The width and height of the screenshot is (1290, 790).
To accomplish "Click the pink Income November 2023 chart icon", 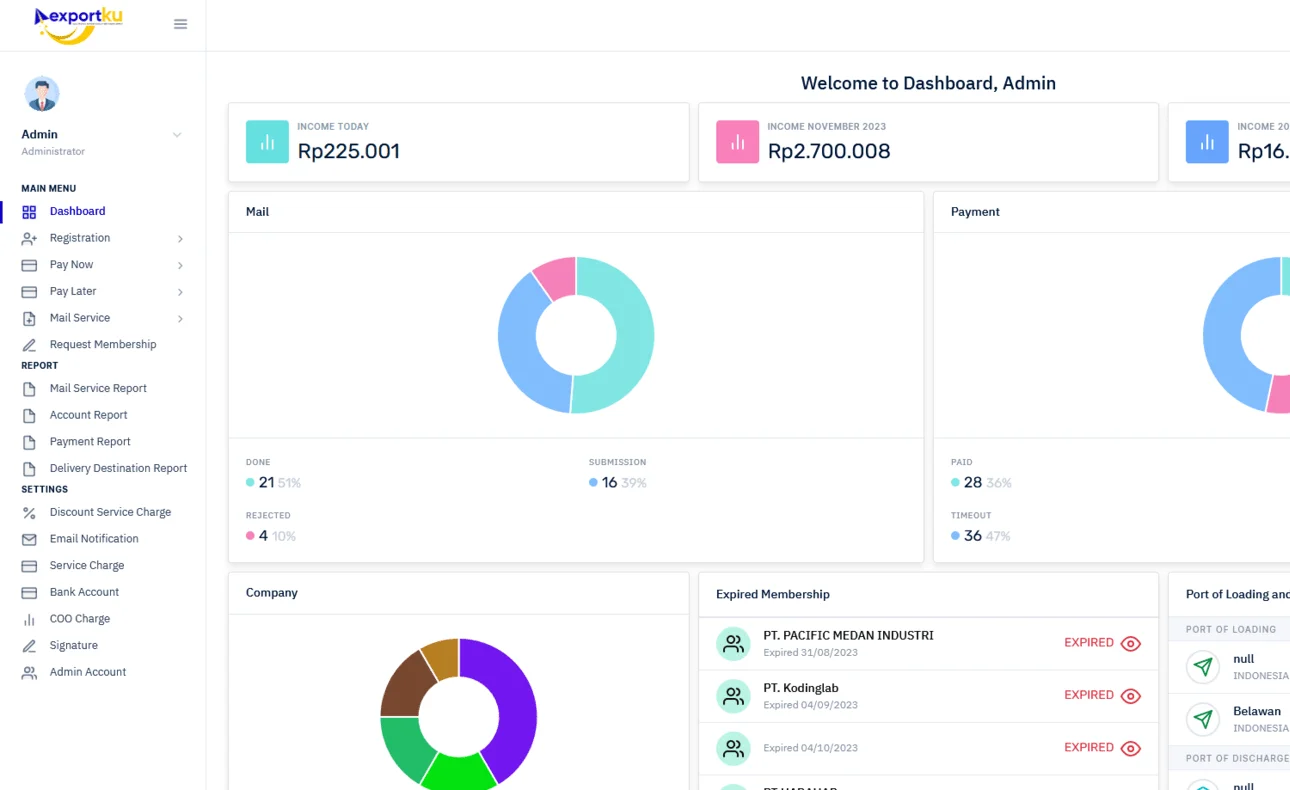I will 737,142.
